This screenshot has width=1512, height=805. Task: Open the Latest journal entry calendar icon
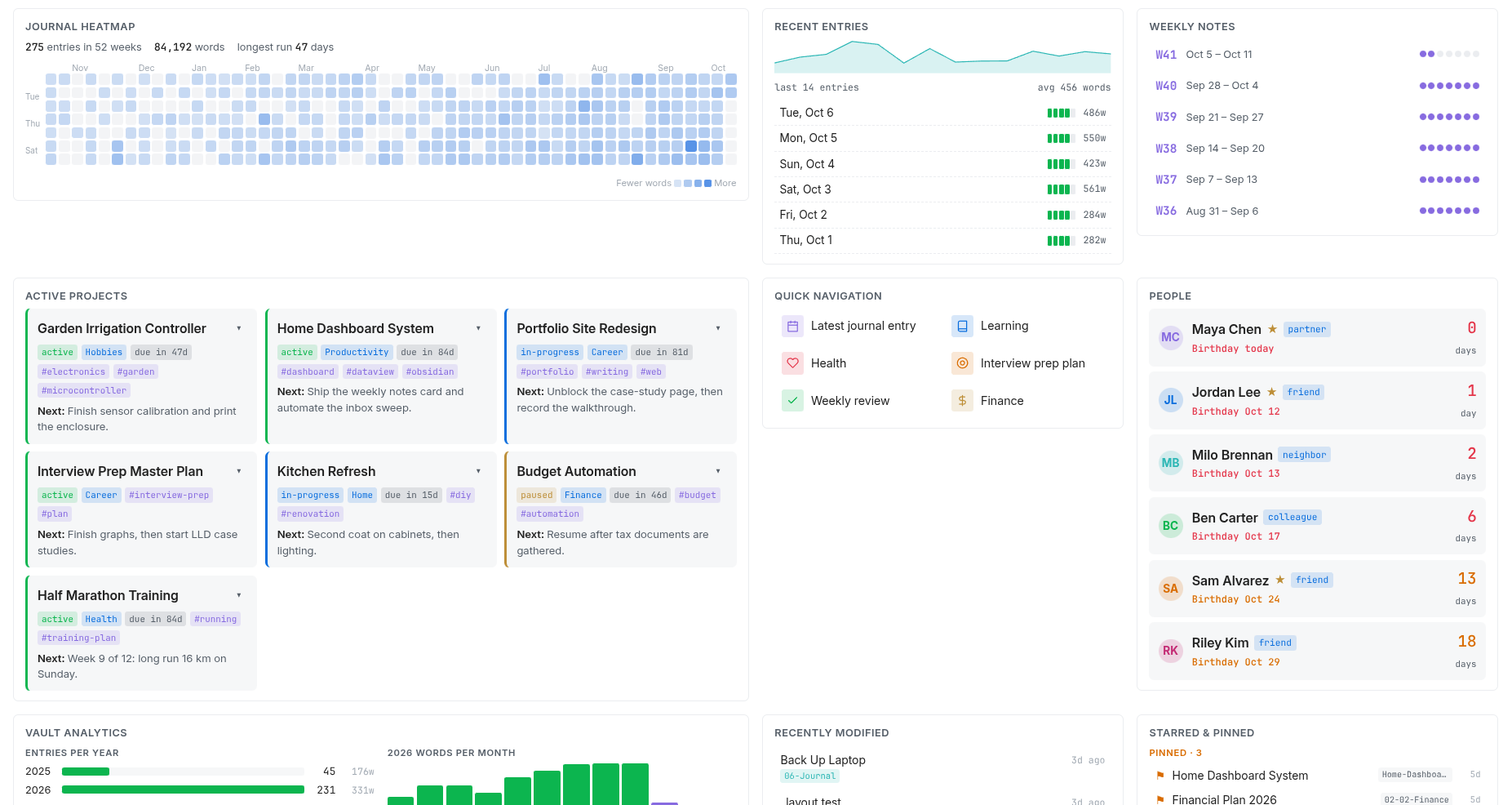[792, 326]
